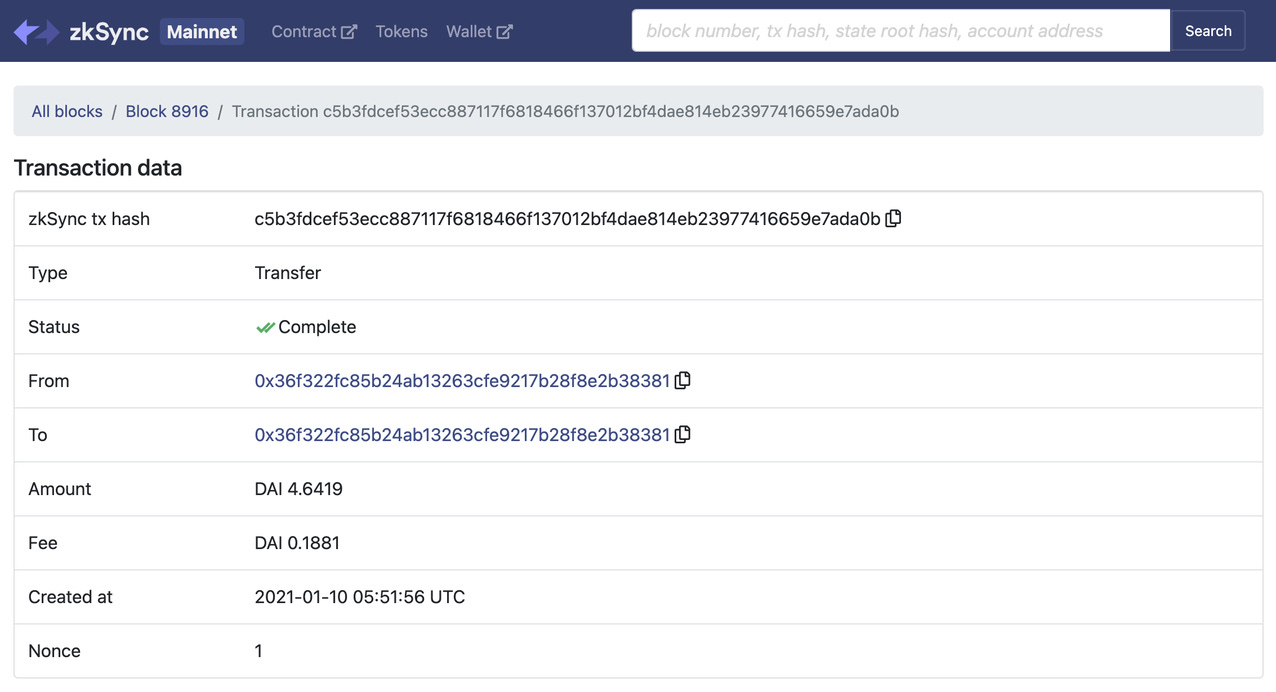Copy the From address
This screenshot has width=1276, height=692.
(x=683, y=380)
